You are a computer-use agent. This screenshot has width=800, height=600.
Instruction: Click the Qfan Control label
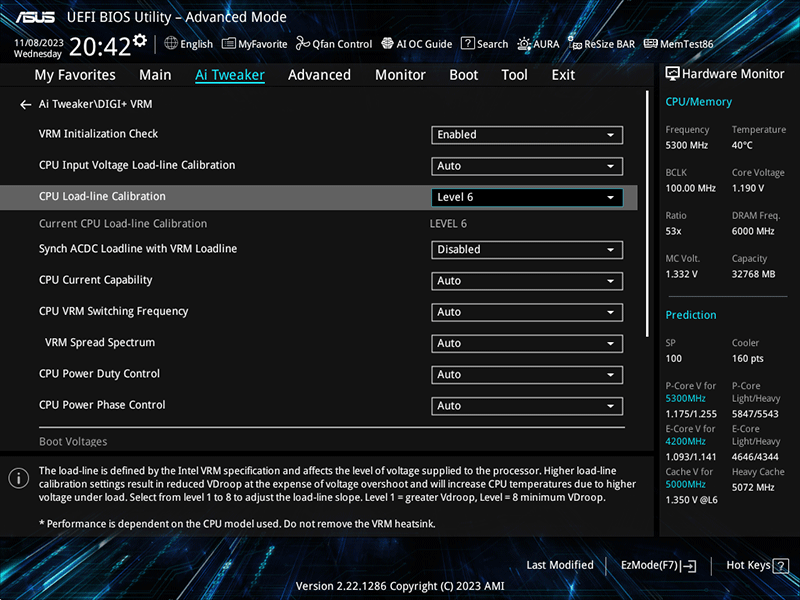342,44
